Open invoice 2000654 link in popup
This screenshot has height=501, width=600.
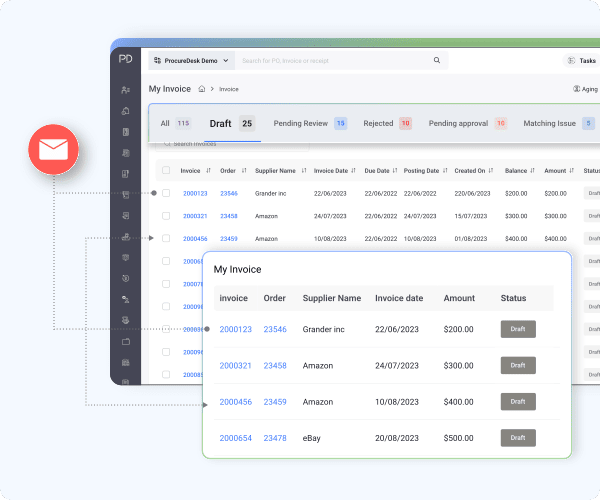tap(235, 438)
